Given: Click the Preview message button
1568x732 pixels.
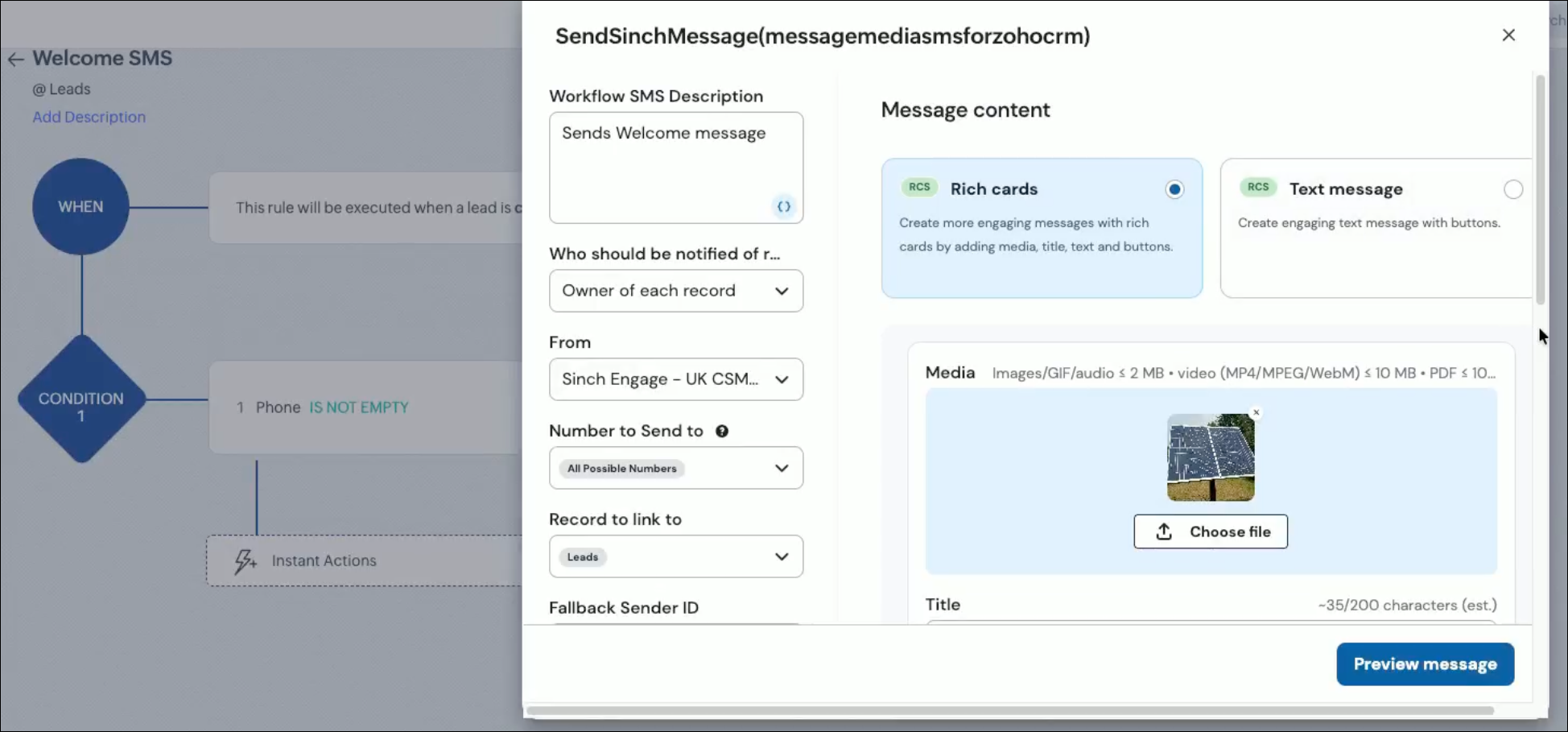Looking at the screenshot, I should (x=1425, y=664).
